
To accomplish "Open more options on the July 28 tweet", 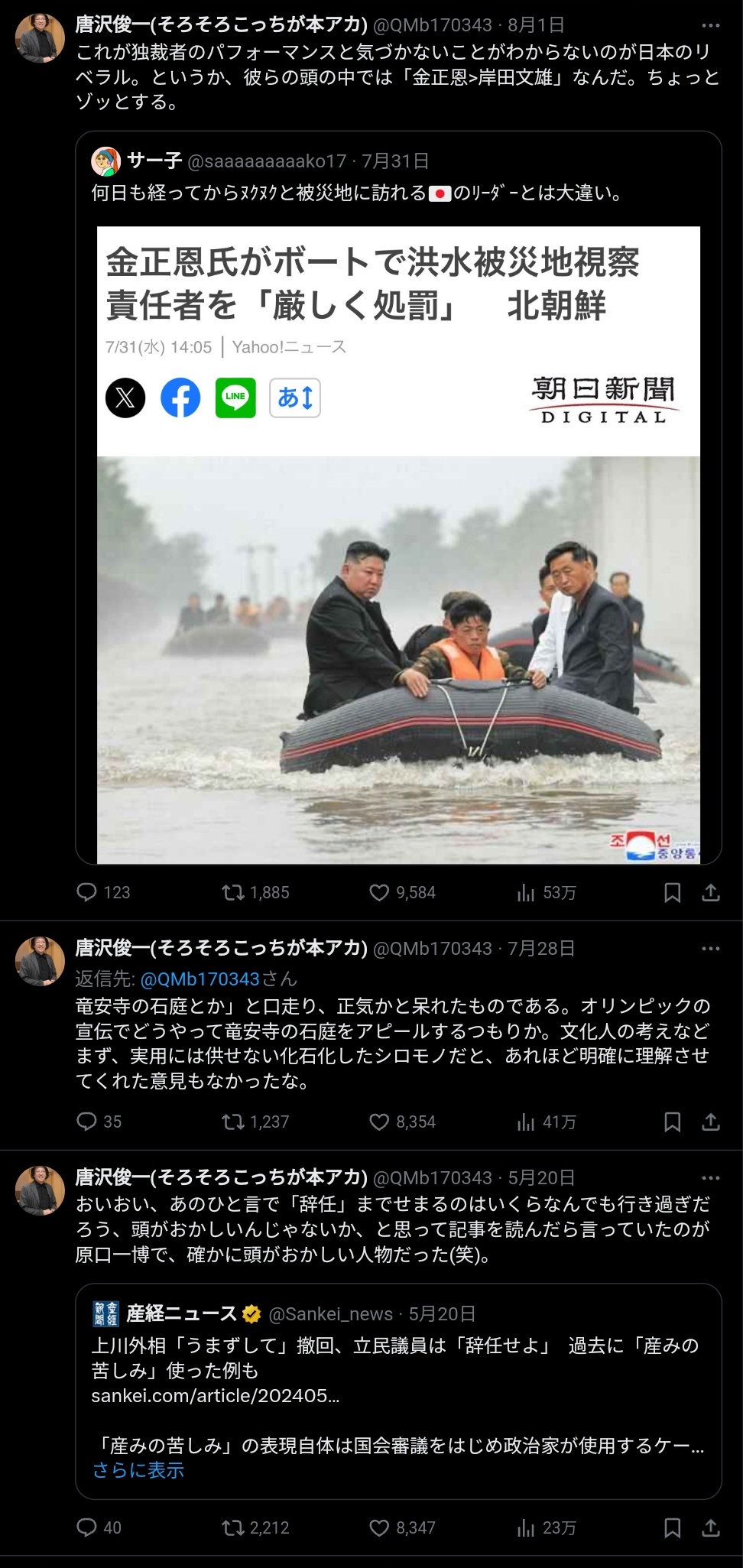I will click(x=711, y=949).
